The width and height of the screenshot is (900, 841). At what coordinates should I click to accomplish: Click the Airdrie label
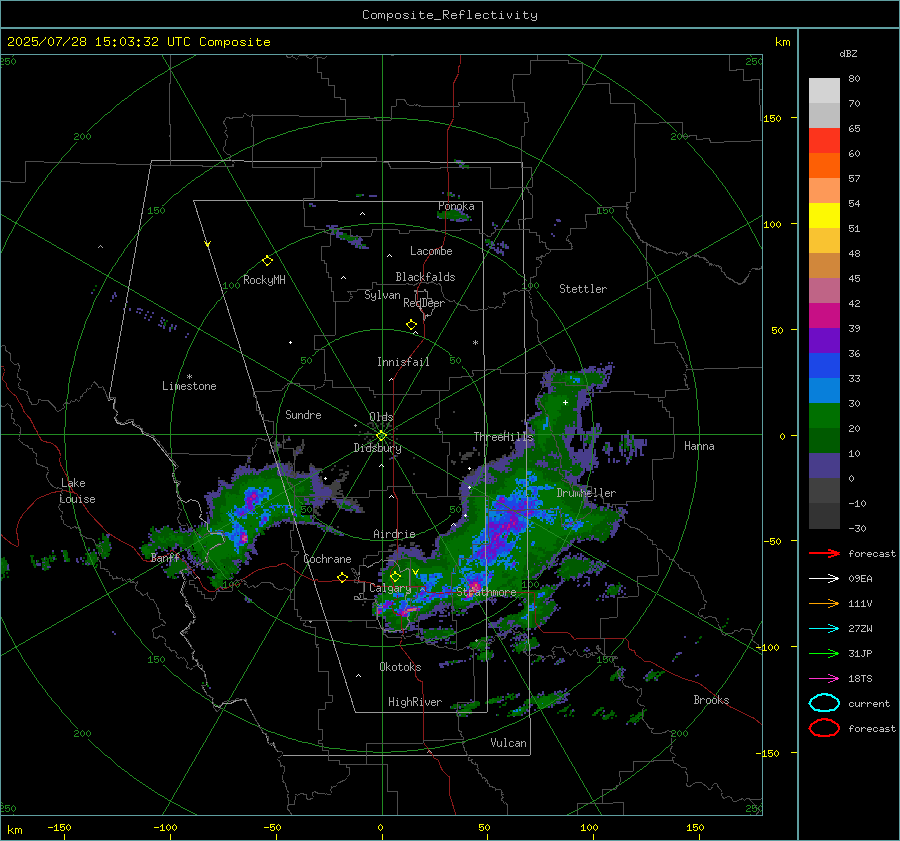point(394,534)
